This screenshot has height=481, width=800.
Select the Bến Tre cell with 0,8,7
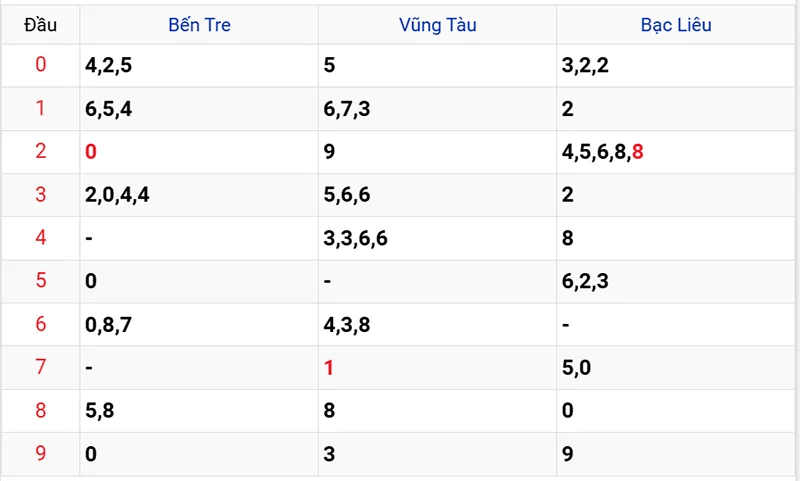[108, 325]
